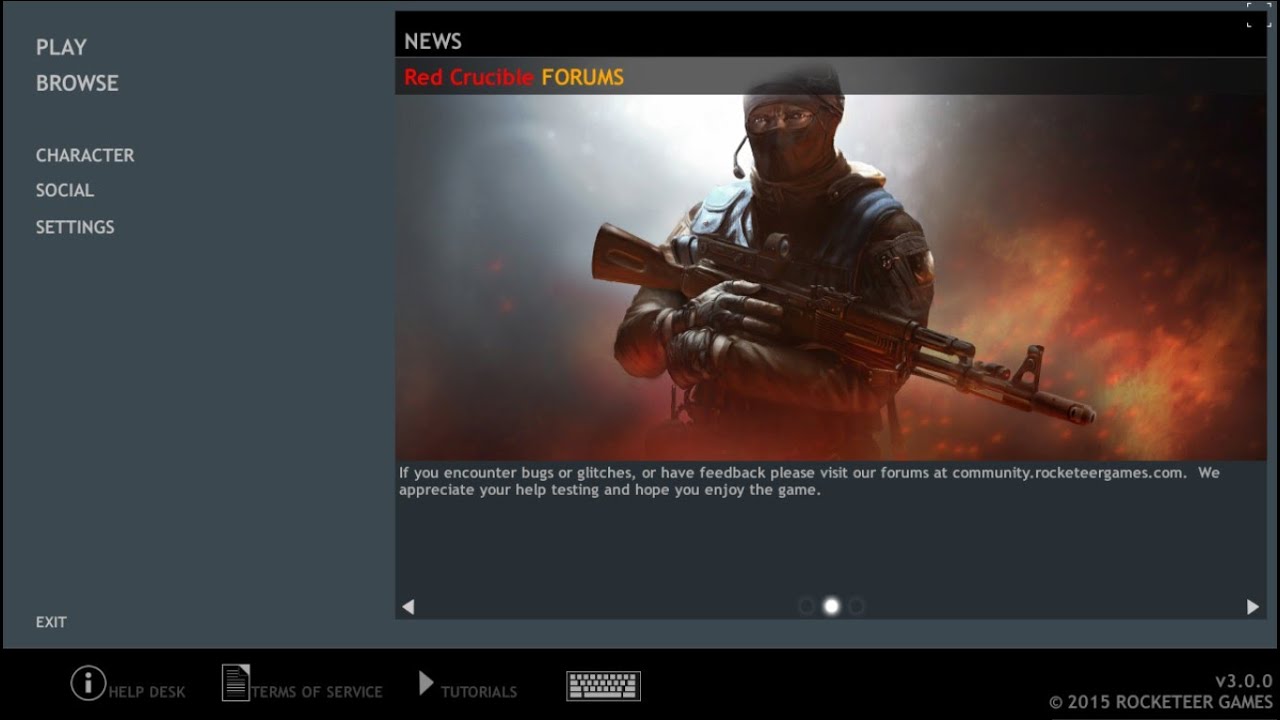The image size is (1280, 720).
Task: Open the PLAY menu
Action: (61, 47)
